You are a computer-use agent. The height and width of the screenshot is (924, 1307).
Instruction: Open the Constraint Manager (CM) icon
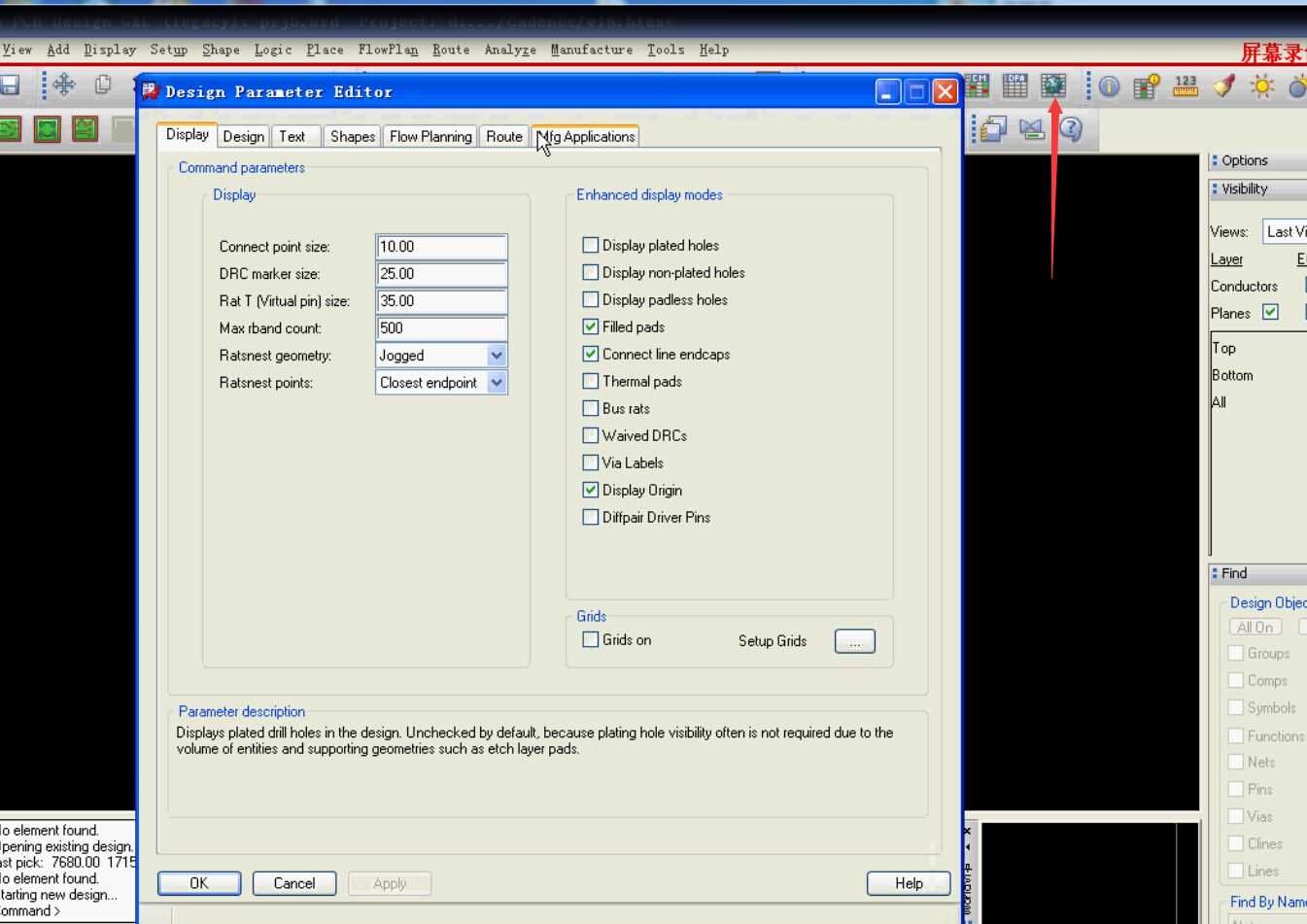point(977,86)
